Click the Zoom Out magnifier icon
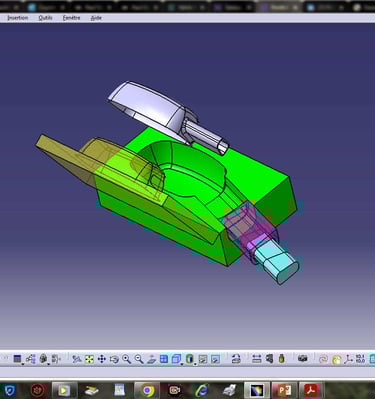Viewport: 375px width, 399px height. click(x=139, y=359)
